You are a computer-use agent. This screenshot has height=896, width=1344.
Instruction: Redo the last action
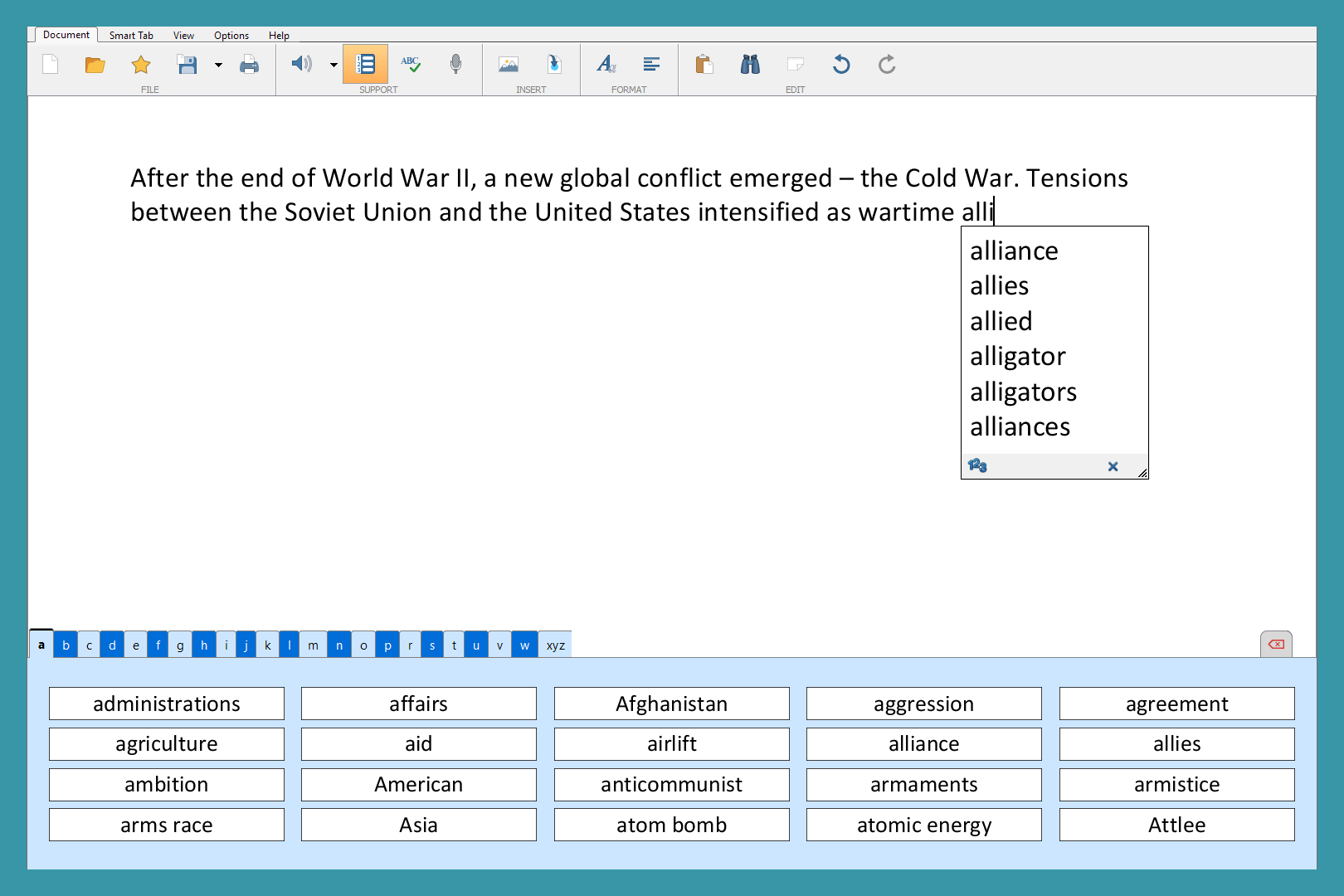pos(887,64)
